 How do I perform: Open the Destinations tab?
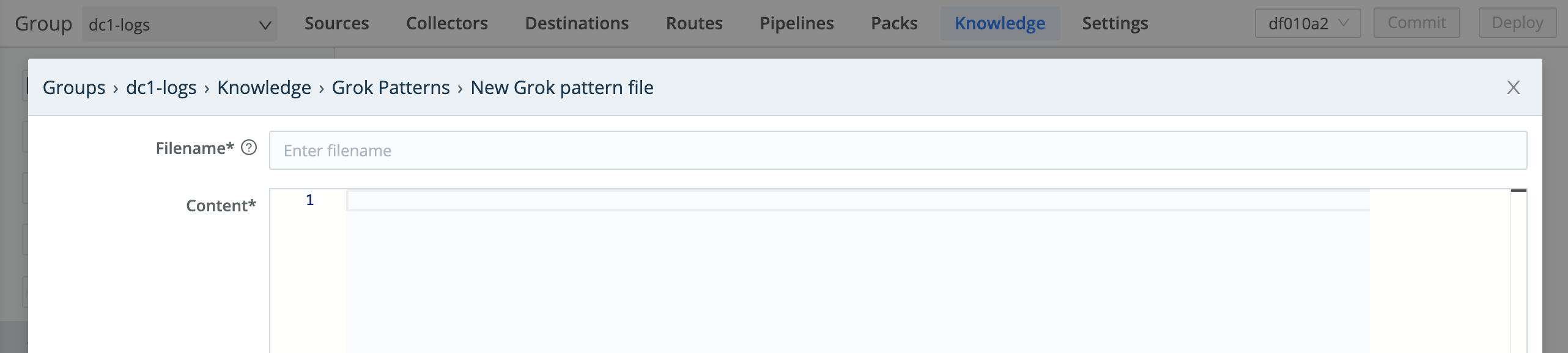click(577, 23)
